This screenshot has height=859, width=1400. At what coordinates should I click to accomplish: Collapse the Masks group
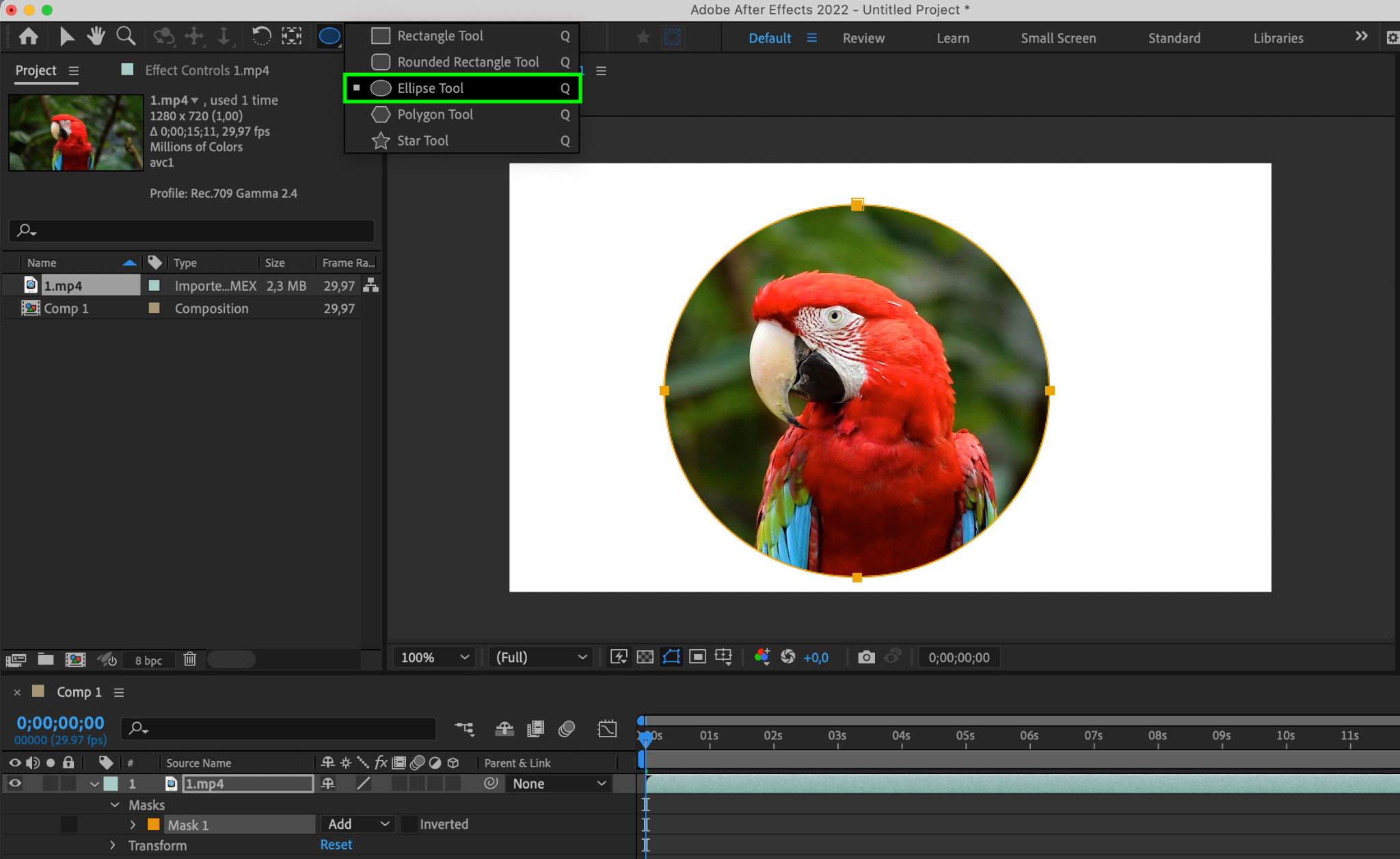click(115, 805)
